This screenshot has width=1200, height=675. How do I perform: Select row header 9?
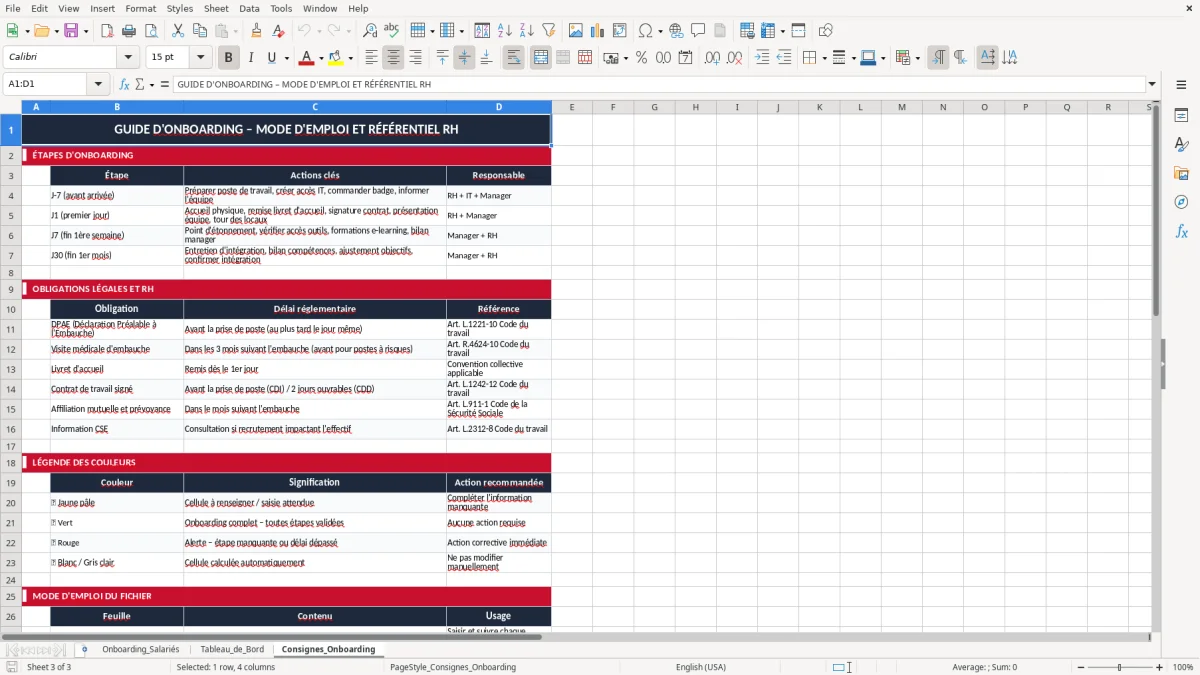pyautogui.click(x=11, y=289)
